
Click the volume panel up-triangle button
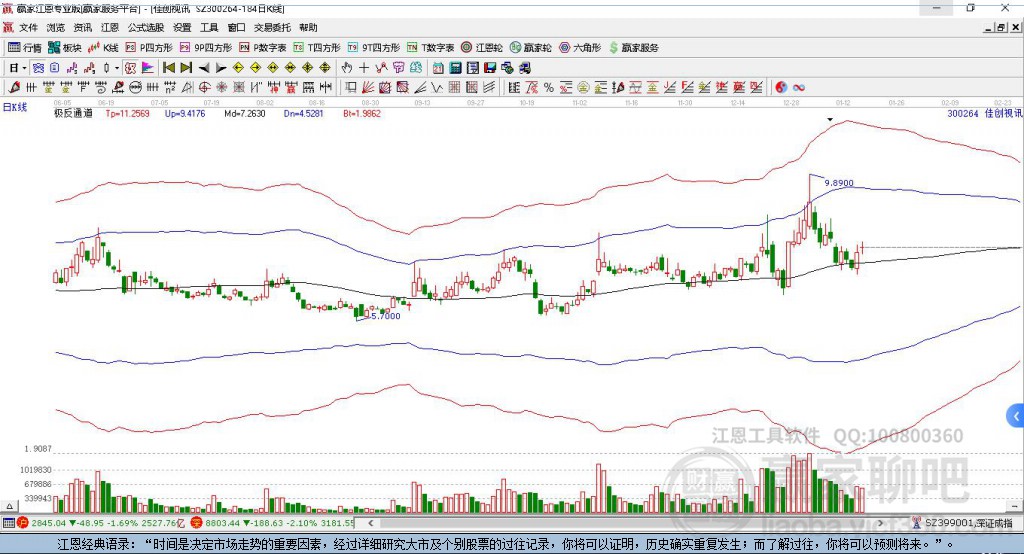9,506
